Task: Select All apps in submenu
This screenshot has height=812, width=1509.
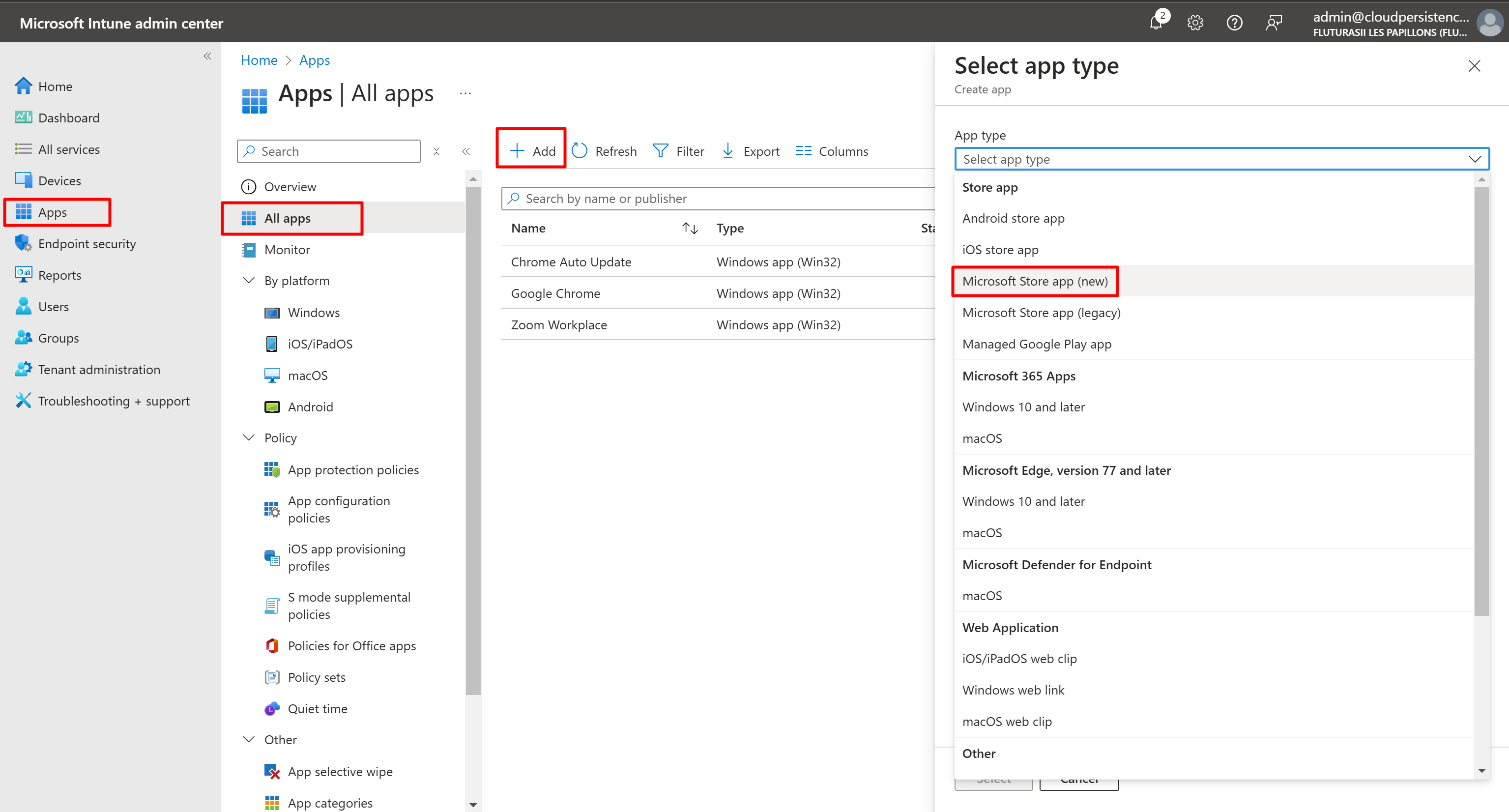Action: click(344, 219)
